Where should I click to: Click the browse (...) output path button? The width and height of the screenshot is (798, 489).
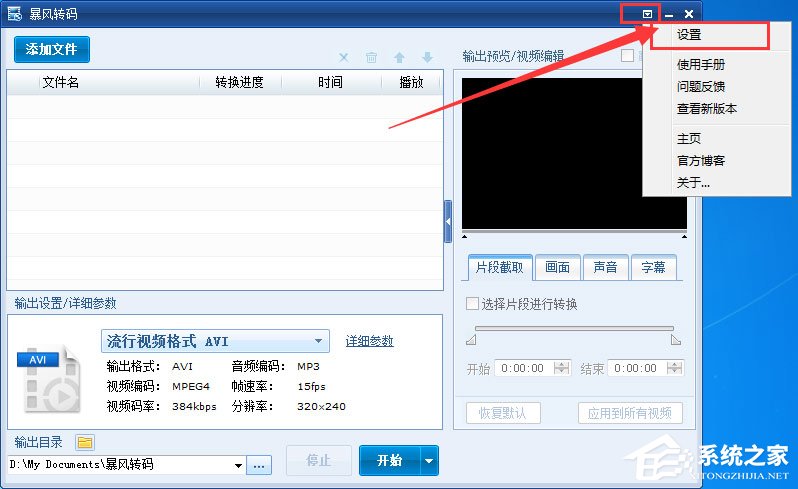[x=259, y=465]
